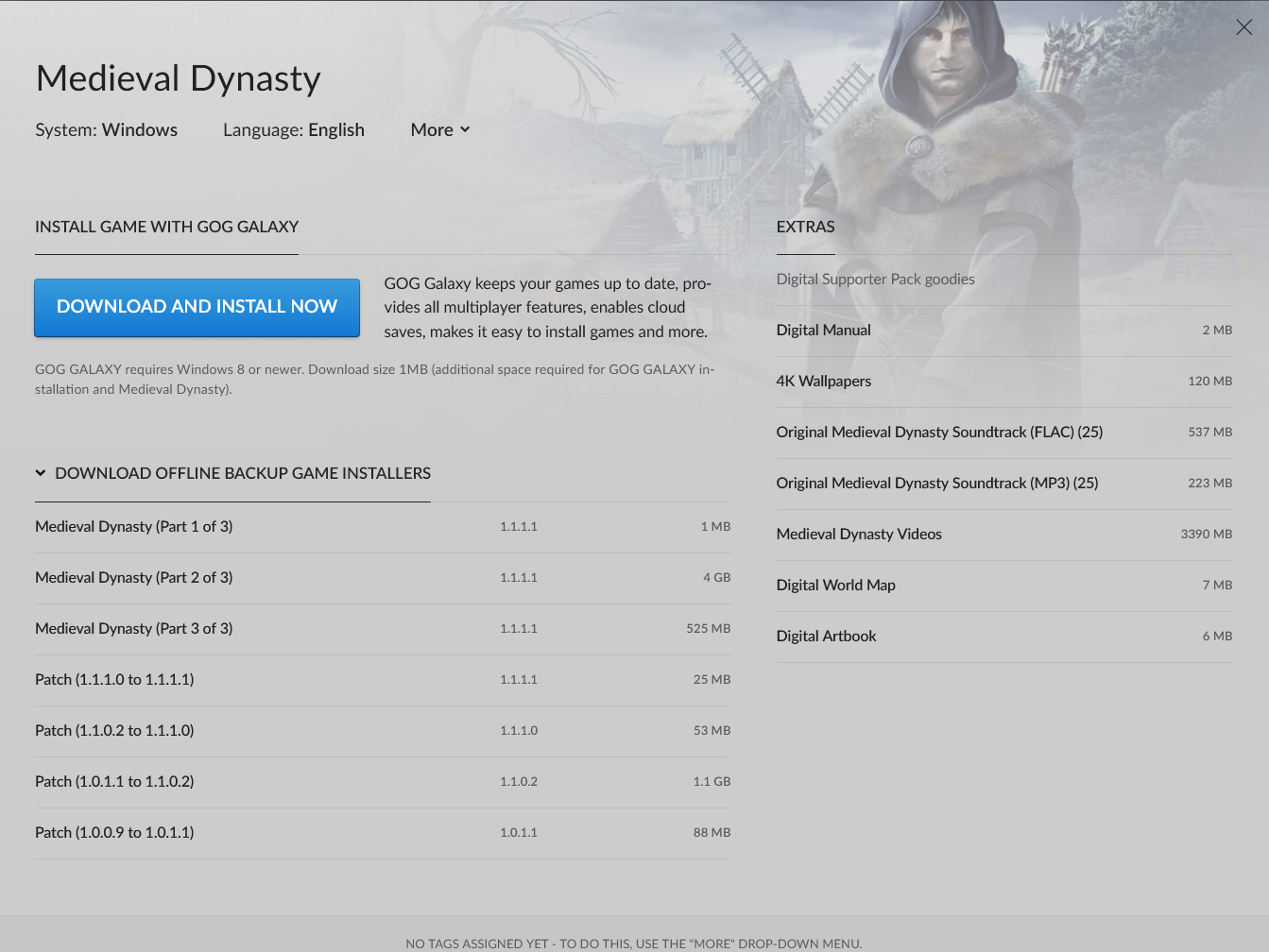Click the 120 MB size text
The height and width of the screenshot is (952, 1269).
1210,382
